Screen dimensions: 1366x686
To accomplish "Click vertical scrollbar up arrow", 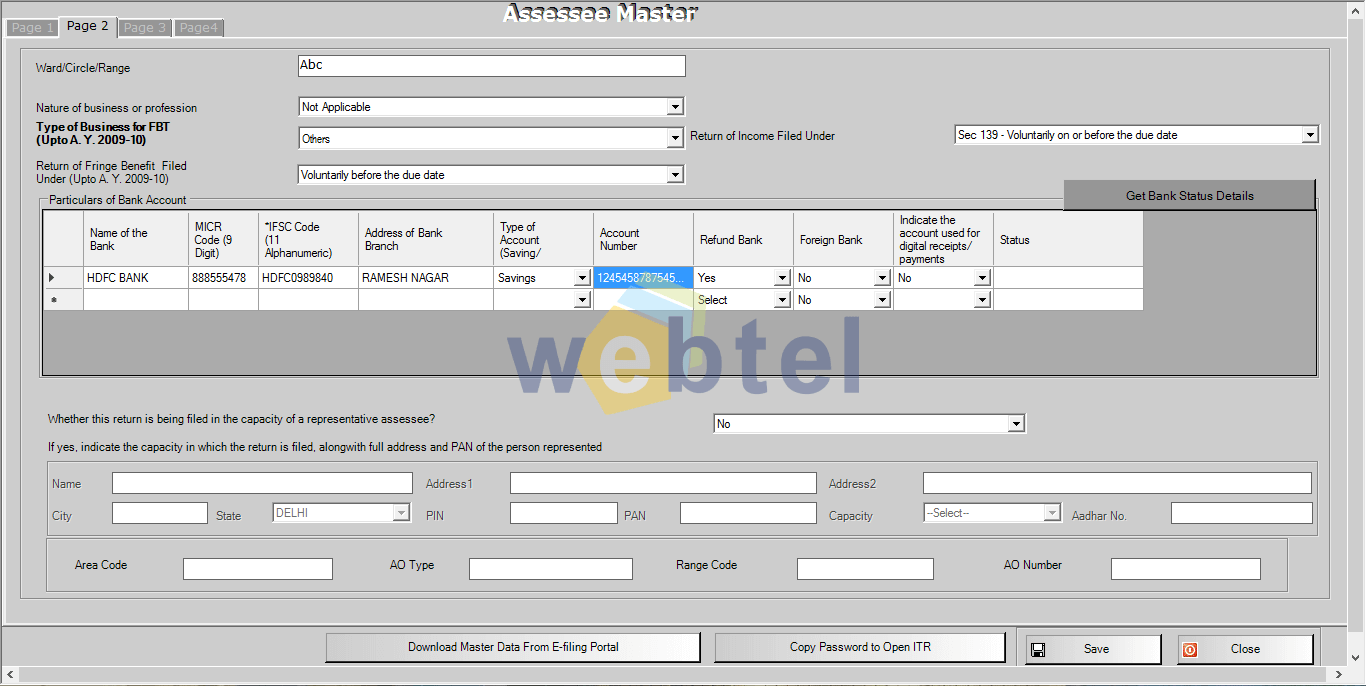I will pos(1356,9).
